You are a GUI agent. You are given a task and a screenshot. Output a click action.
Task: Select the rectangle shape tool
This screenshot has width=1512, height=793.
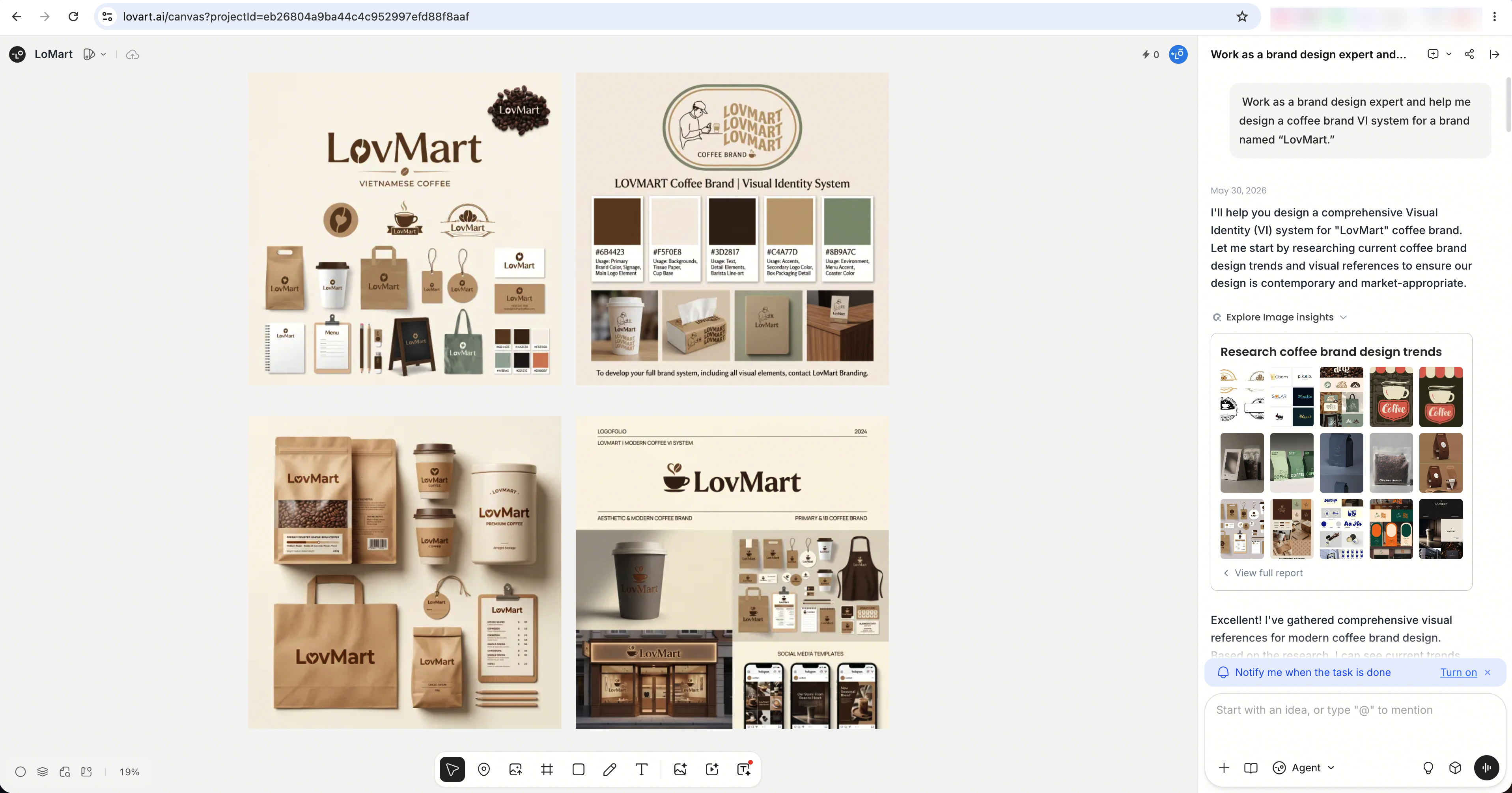pos(578,769)
